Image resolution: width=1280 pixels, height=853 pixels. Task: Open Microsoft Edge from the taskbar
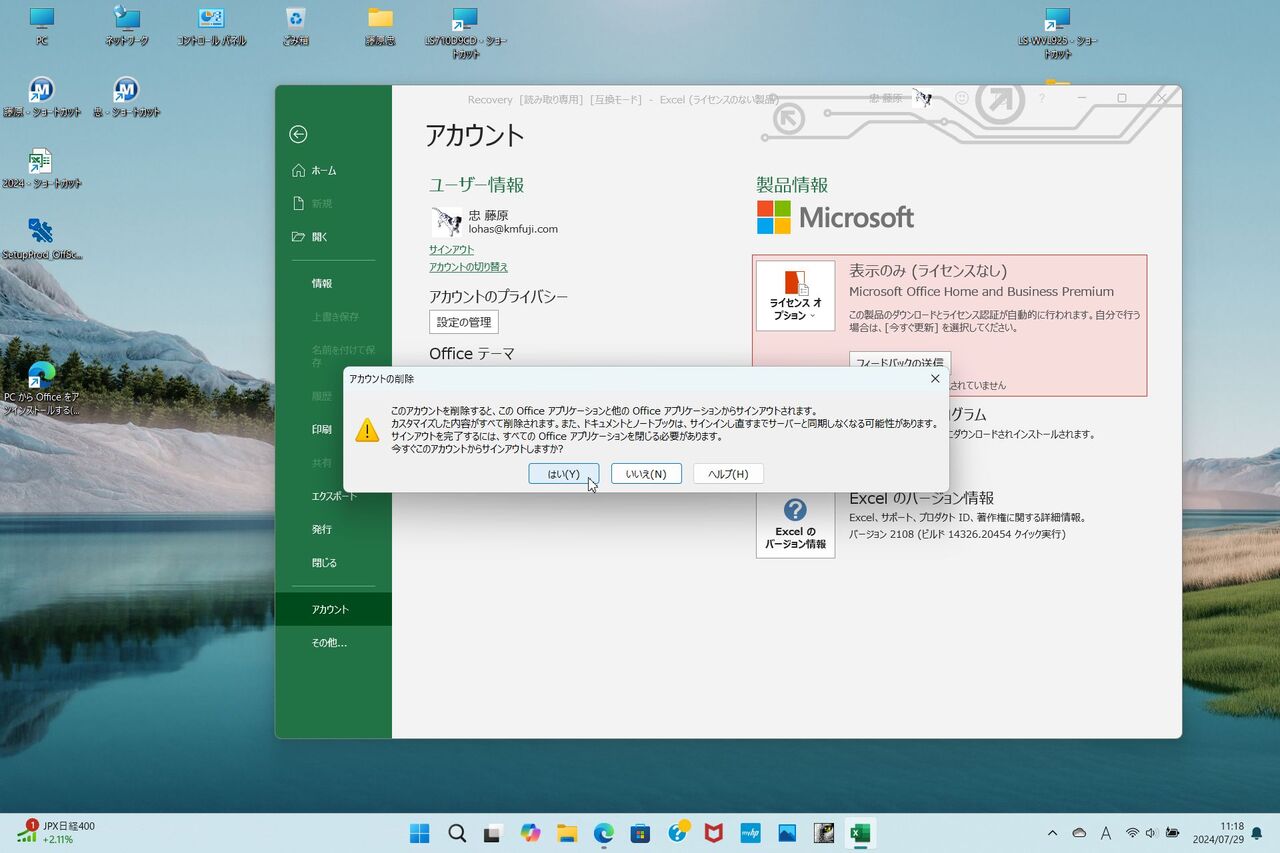pyautogui.click(x=603, y=833)
